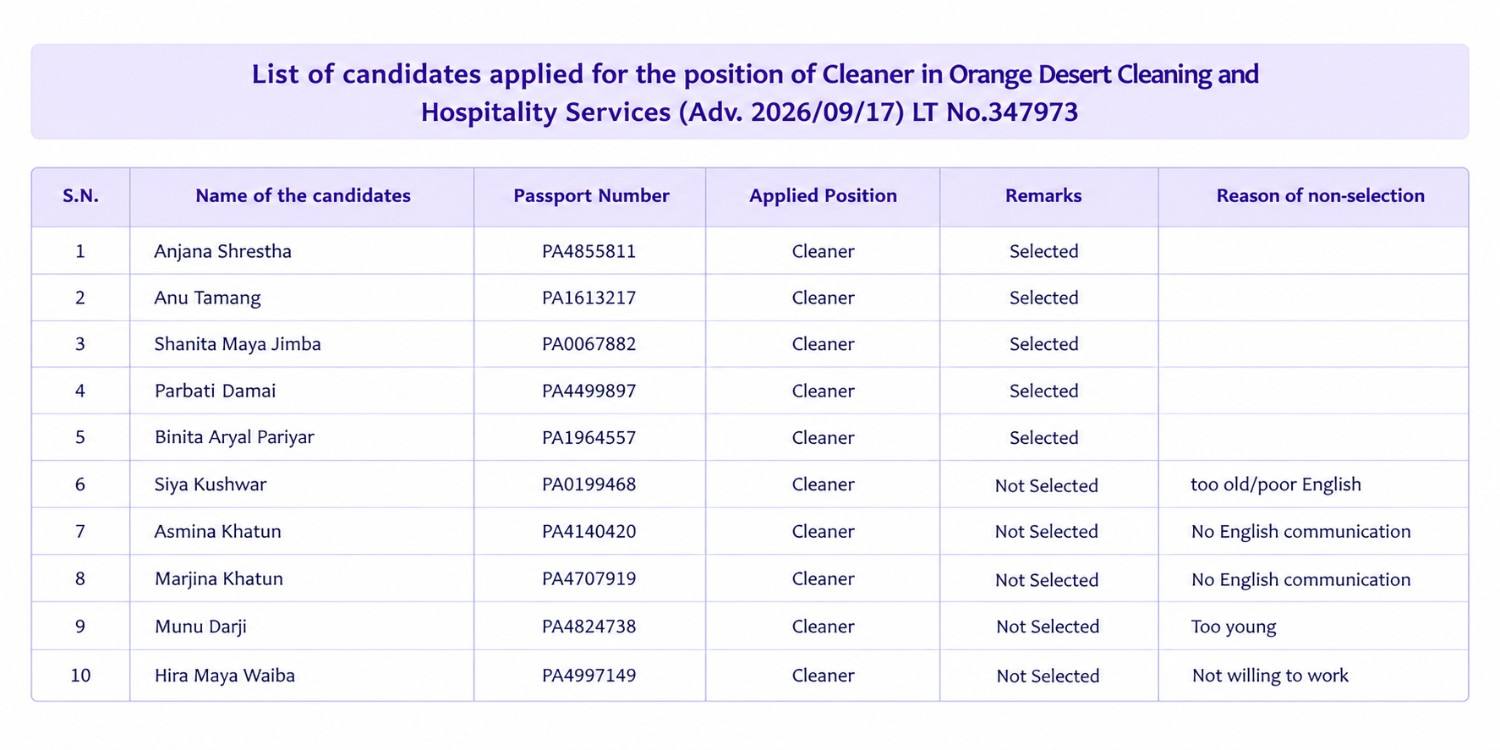
Task: Click the 'Remarks' column header
Action: (x=1043, y=196)
